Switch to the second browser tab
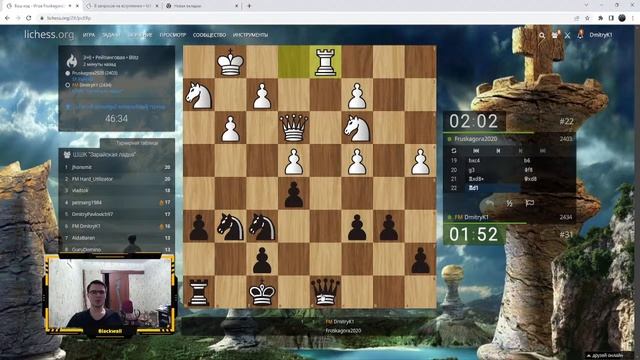 click(x=122, y=6)
